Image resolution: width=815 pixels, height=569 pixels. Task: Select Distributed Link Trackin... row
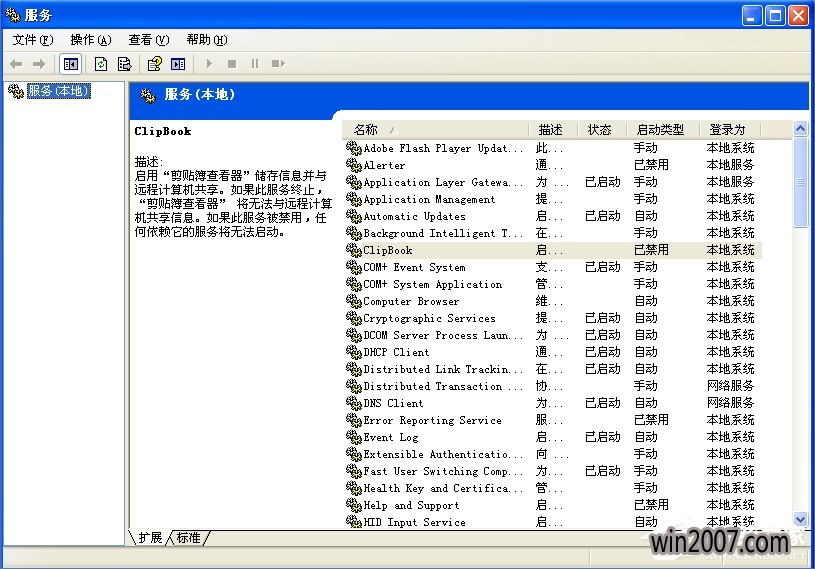(x=553, y=369)
